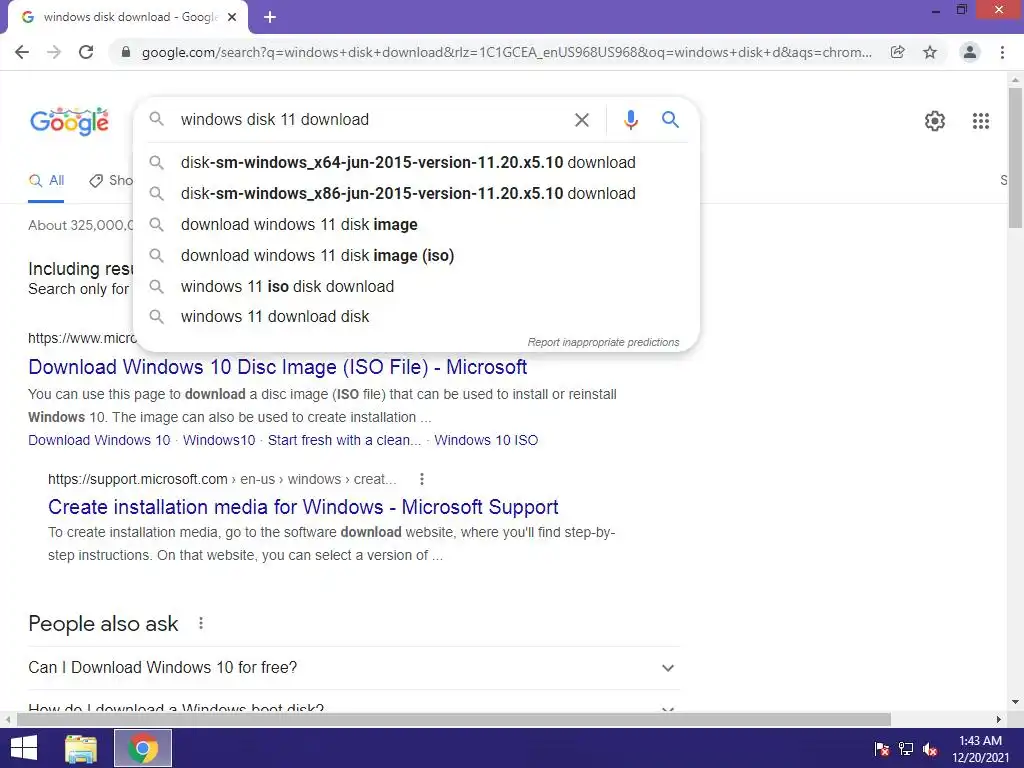Viewport: 1024px width, 768px height.
Task: Select suggestion 'disk-sm-windows_x64-jun-2015-version-11.20.x5.10 download'
Action: click(x=416, y=163)
